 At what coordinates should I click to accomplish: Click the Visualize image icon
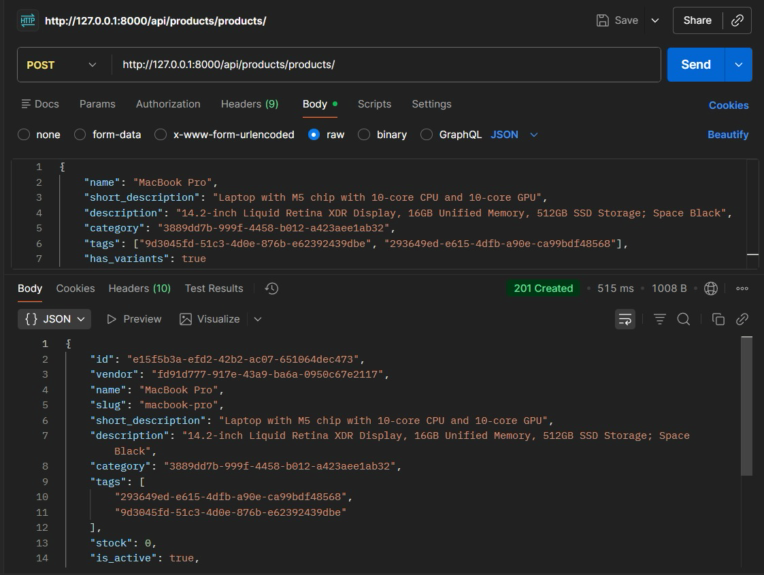[x=185, y=319]
